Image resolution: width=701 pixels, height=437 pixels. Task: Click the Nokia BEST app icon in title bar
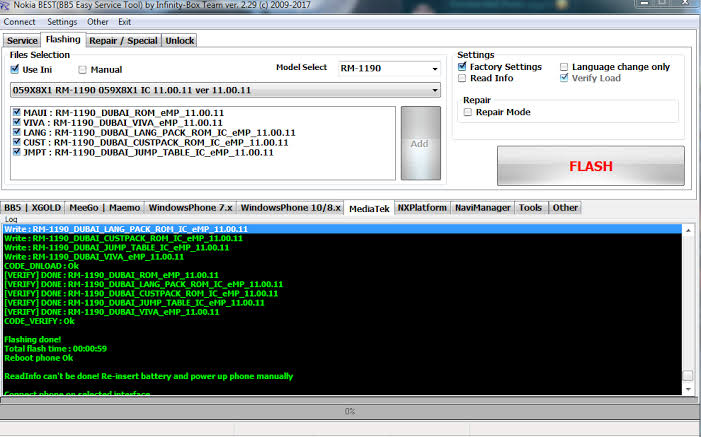[5, 5]
